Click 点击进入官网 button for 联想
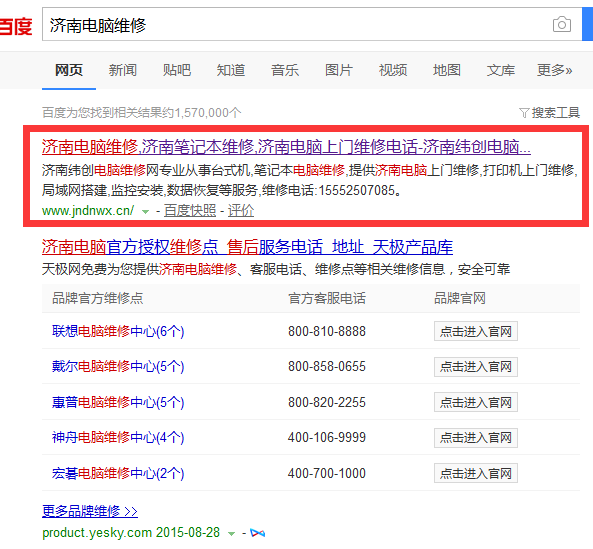 476,332
